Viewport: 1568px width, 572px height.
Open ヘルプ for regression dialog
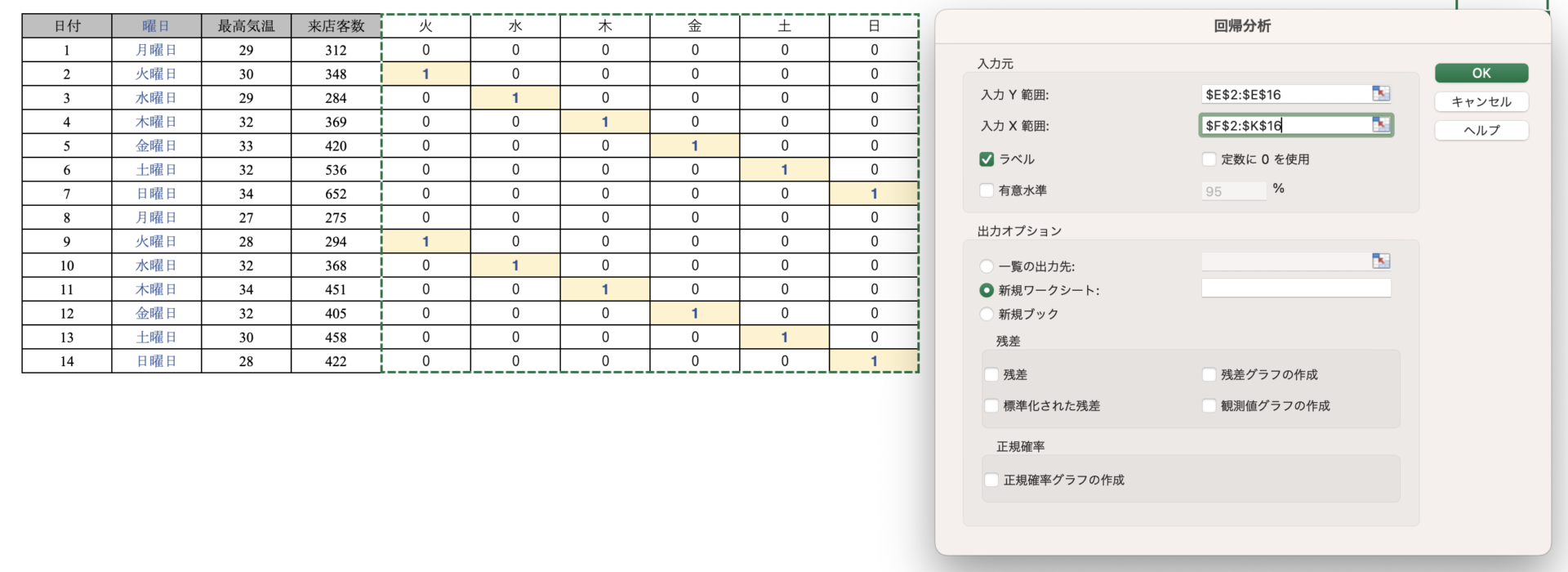pyautogui.click(x=1481, y=131)
